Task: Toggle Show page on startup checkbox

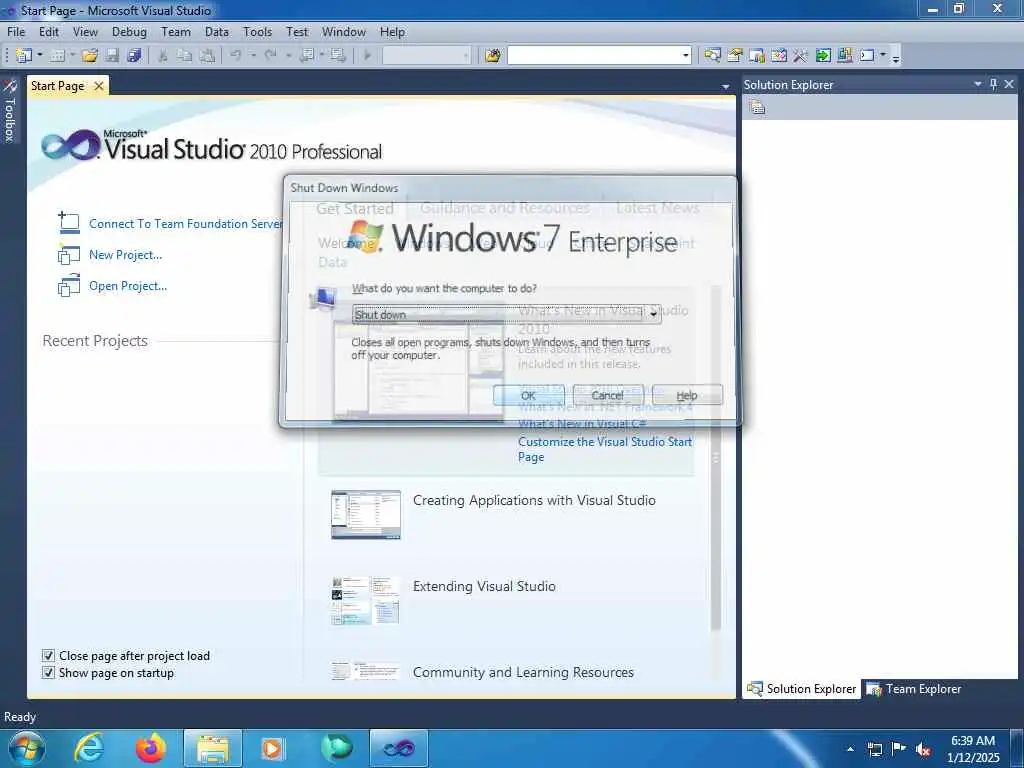Action: (48, 673)
